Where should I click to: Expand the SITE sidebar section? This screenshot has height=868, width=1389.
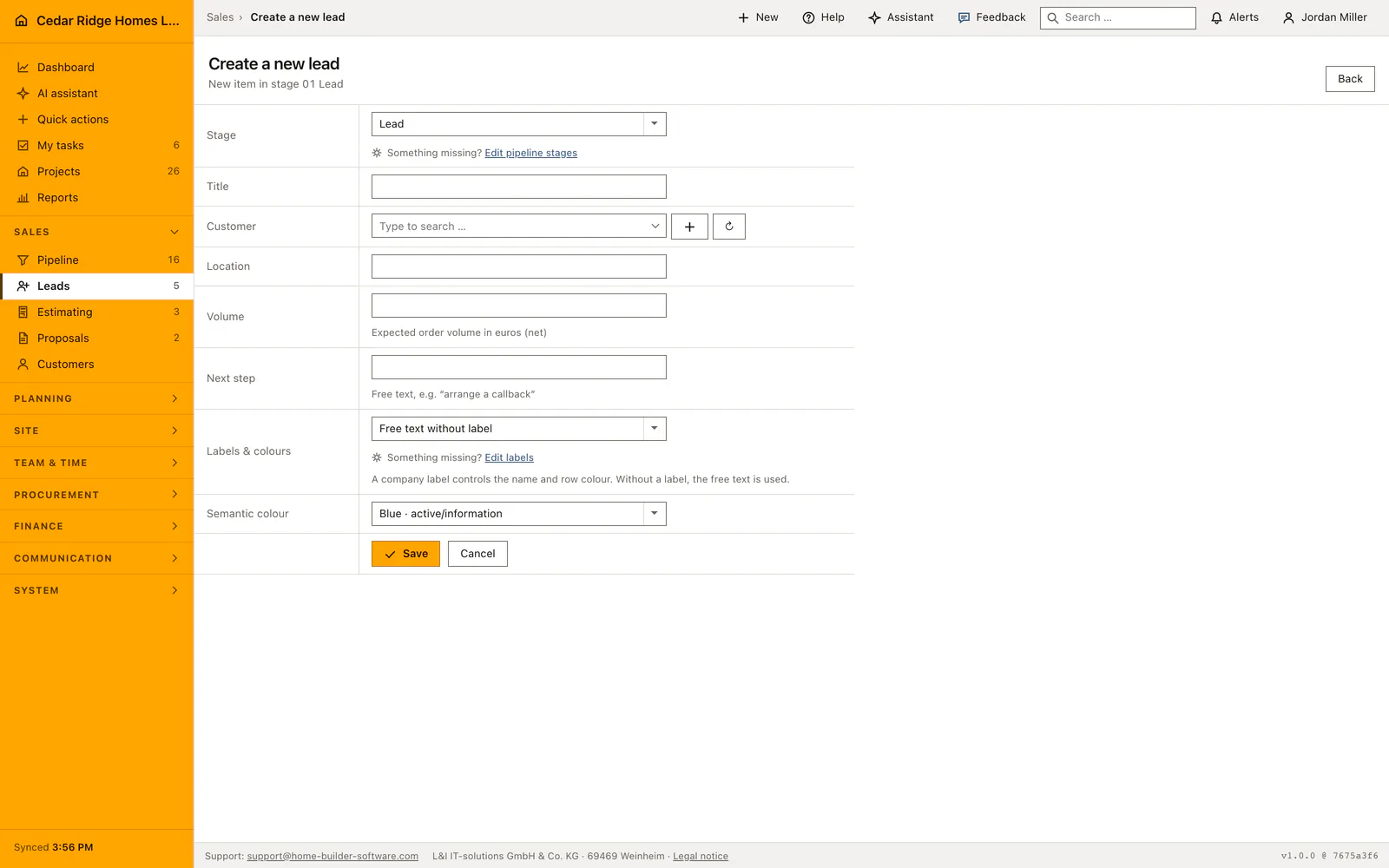(x=96, y=431)
